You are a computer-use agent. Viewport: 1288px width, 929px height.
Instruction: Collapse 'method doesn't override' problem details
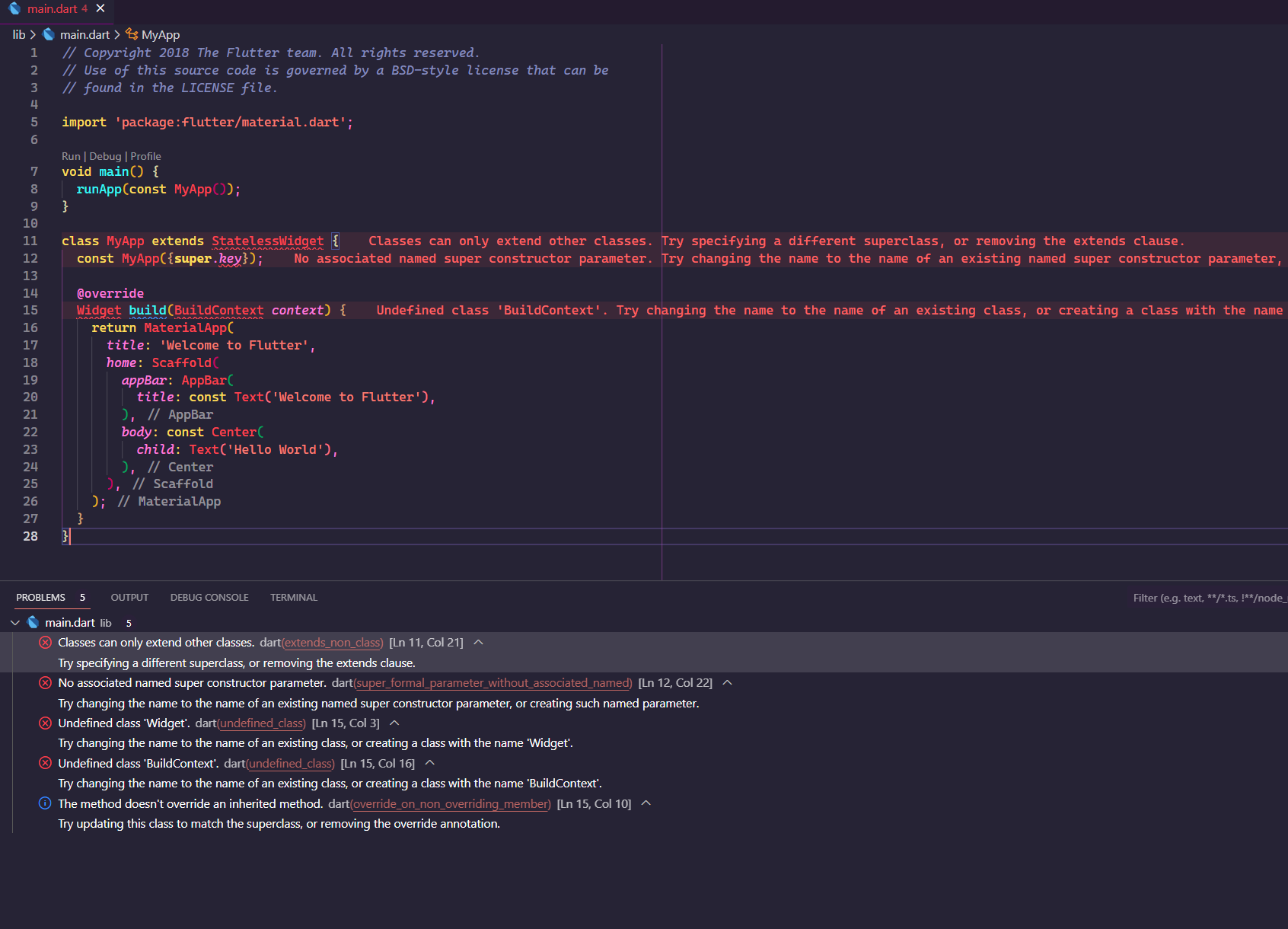pos(646,803)
